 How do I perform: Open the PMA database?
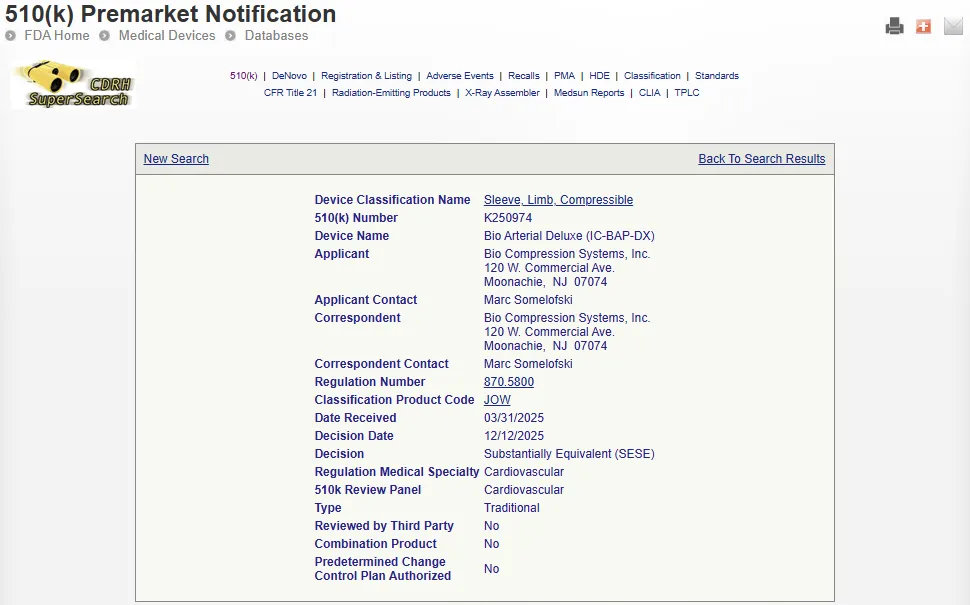pos(564,75)
